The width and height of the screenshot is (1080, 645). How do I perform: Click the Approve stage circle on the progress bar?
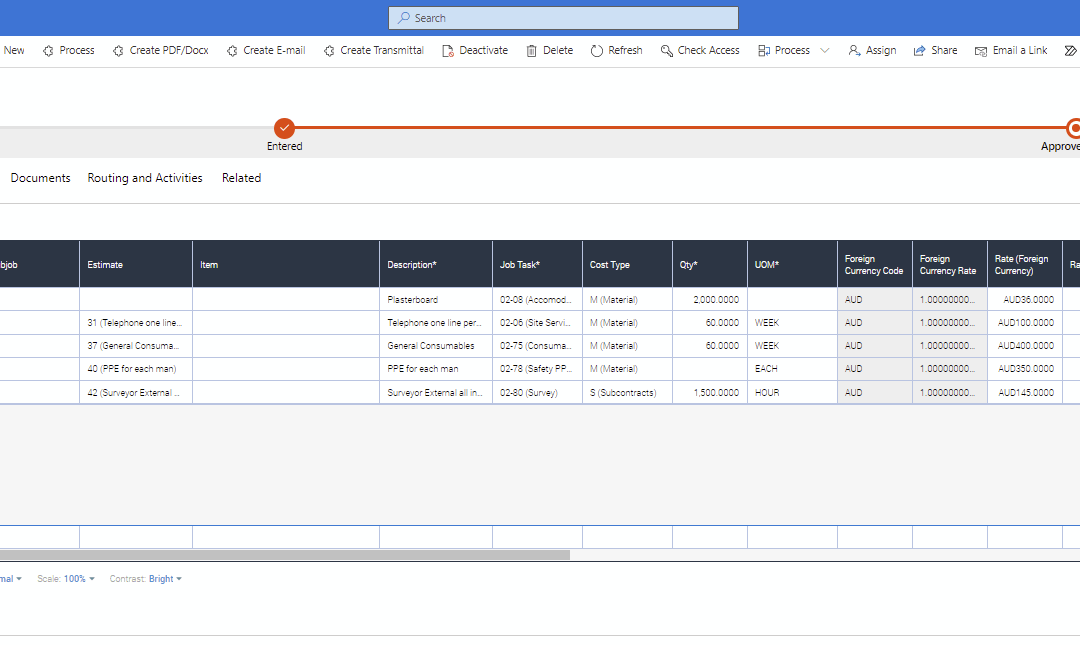click(x=1072, y=129)
